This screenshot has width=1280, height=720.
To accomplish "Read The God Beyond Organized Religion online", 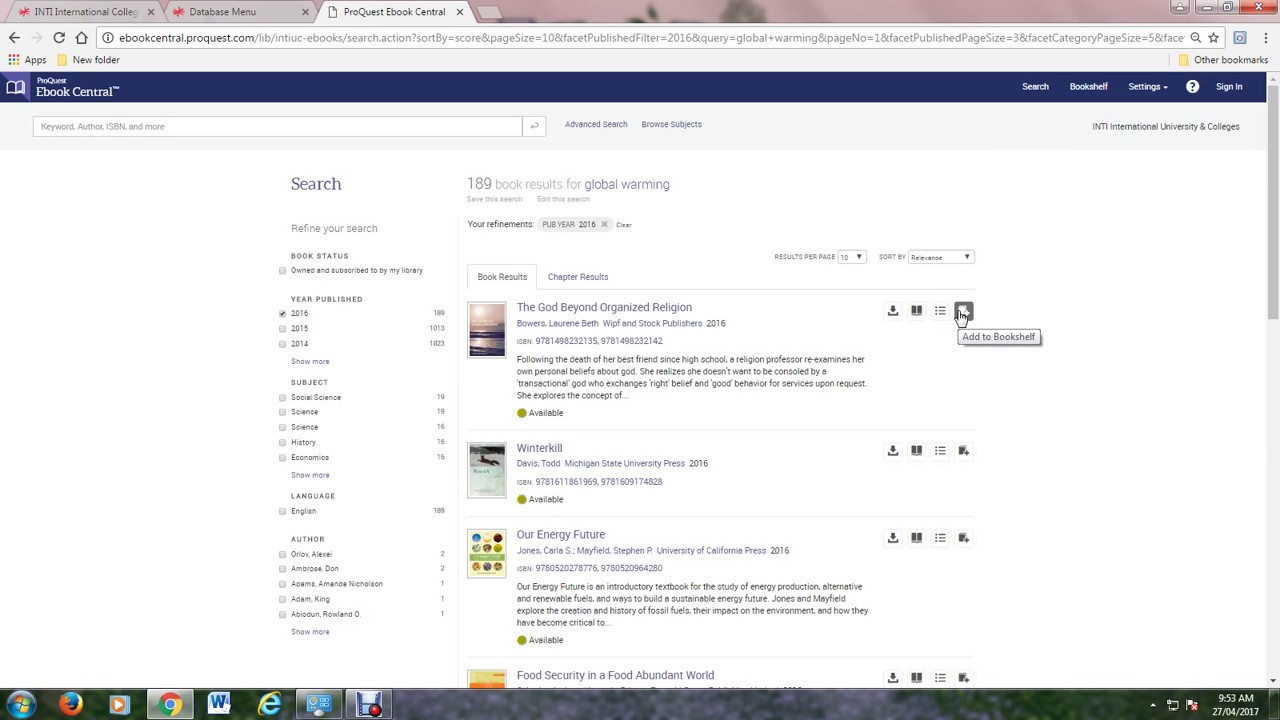I will [916, 311].
